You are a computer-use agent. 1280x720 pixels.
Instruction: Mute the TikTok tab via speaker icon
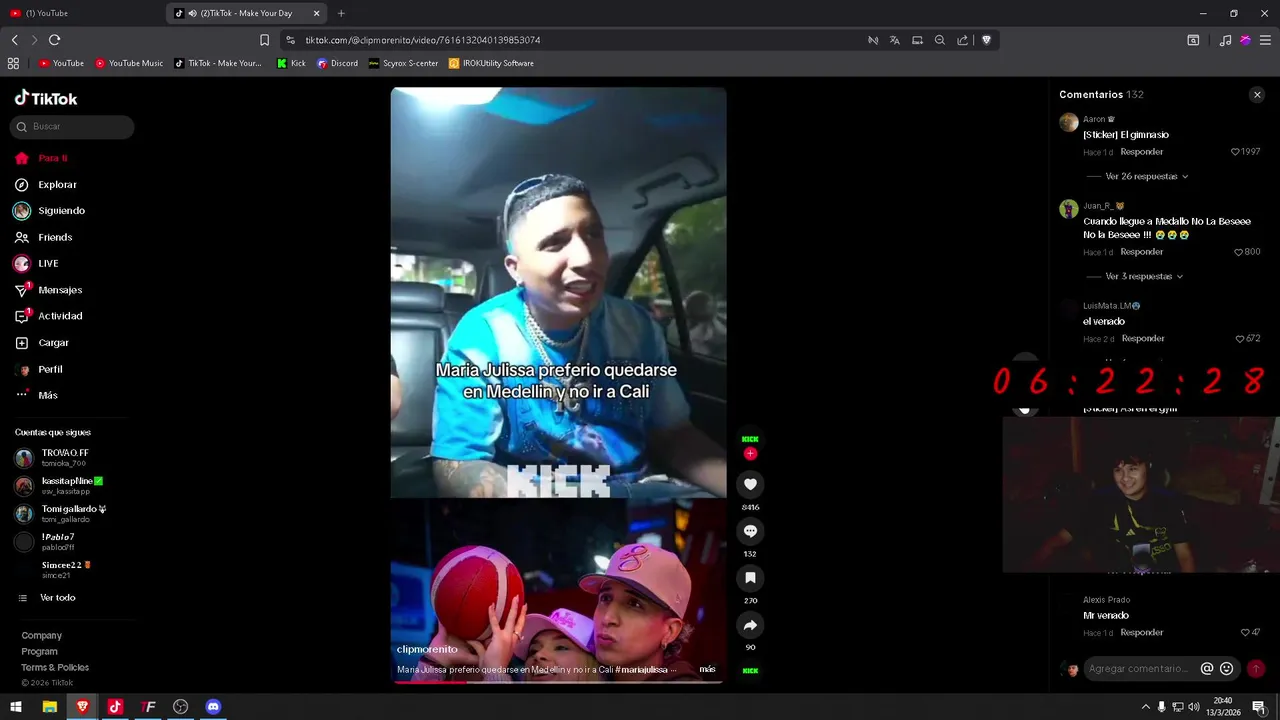tap(192, 13)
